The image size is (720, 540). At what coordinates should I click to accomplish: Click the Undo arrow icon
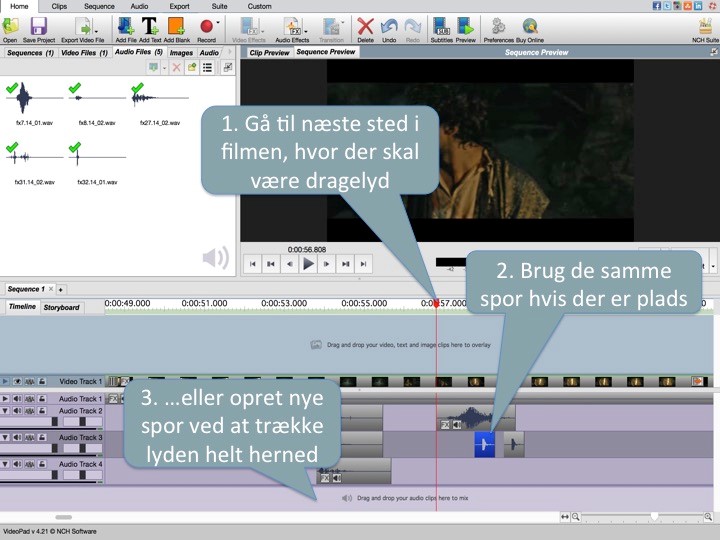(389, 27)
